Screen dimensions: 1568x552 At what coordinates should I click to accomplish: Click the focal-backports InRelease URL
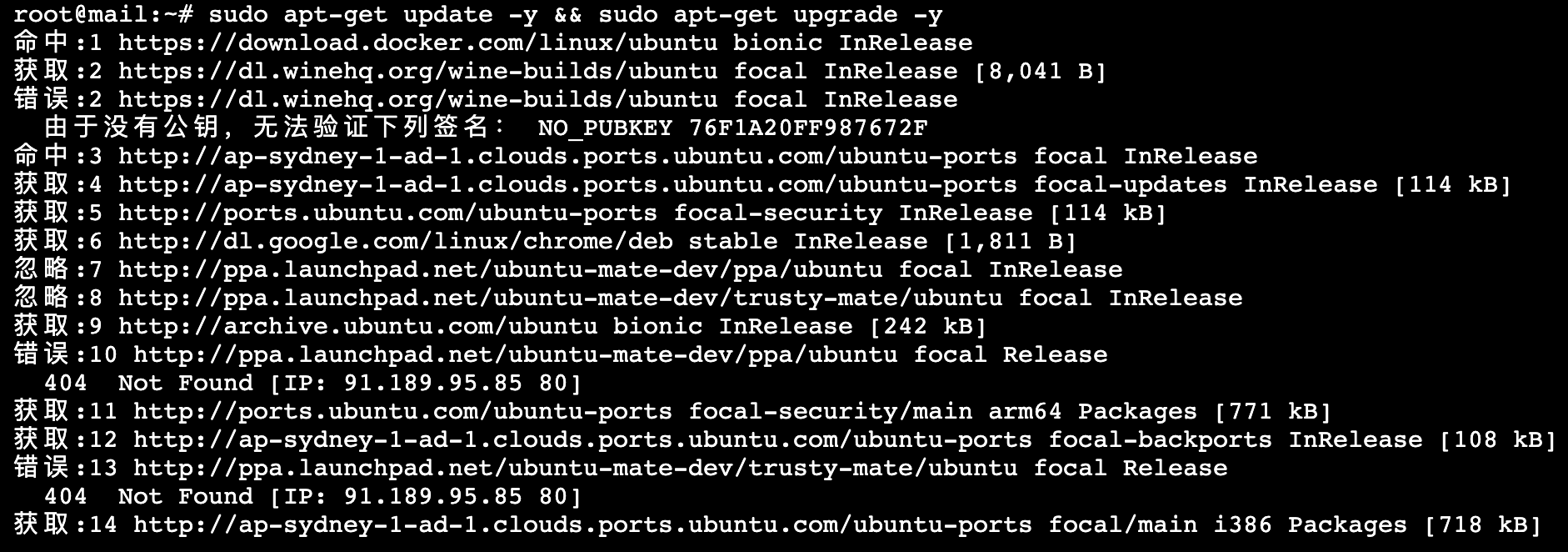point(582,439)
